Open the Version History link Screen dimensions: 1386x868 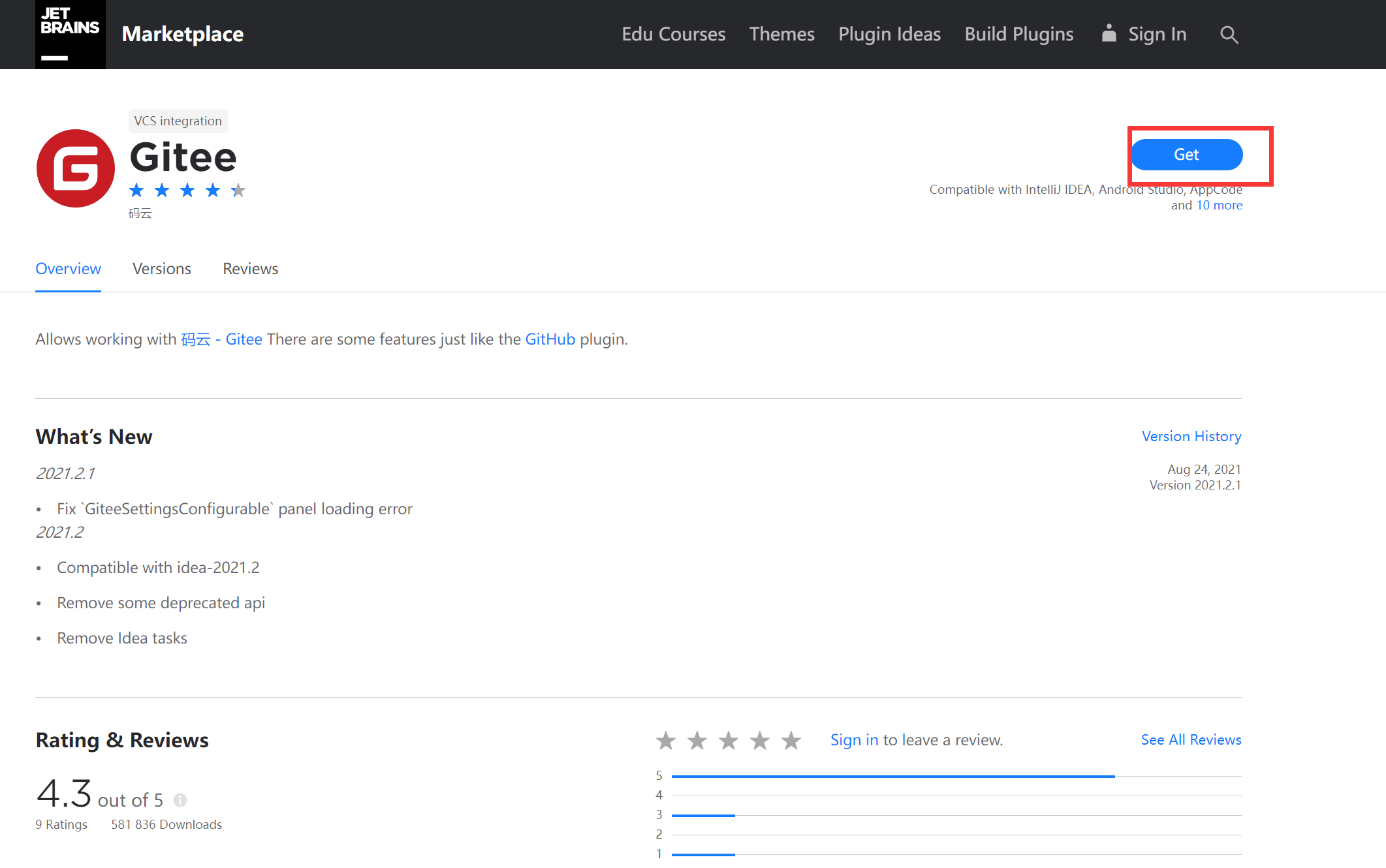point(1191,435)
